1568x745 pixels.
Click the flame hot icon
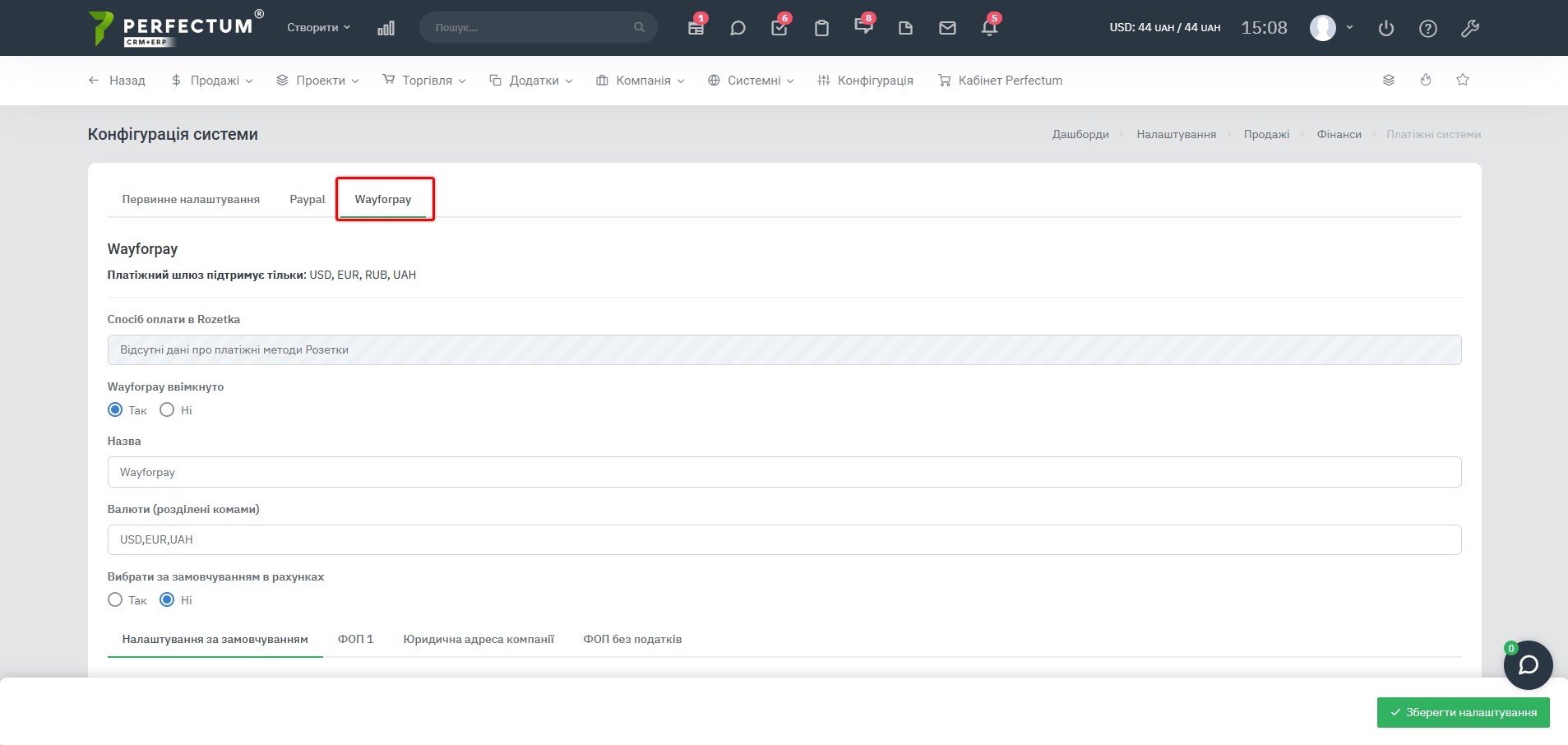(x=1426, y=80)
